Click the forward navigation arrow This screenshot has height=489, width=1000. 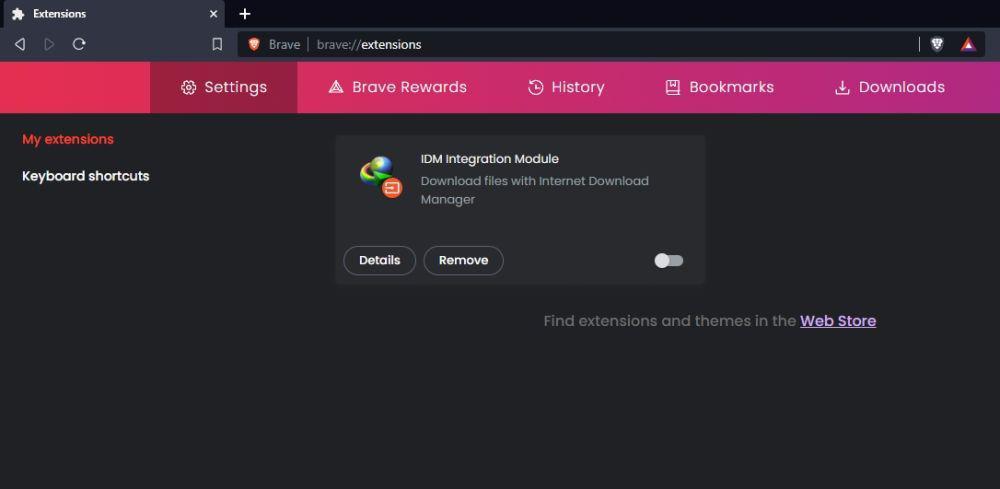(x=49, y=44)
